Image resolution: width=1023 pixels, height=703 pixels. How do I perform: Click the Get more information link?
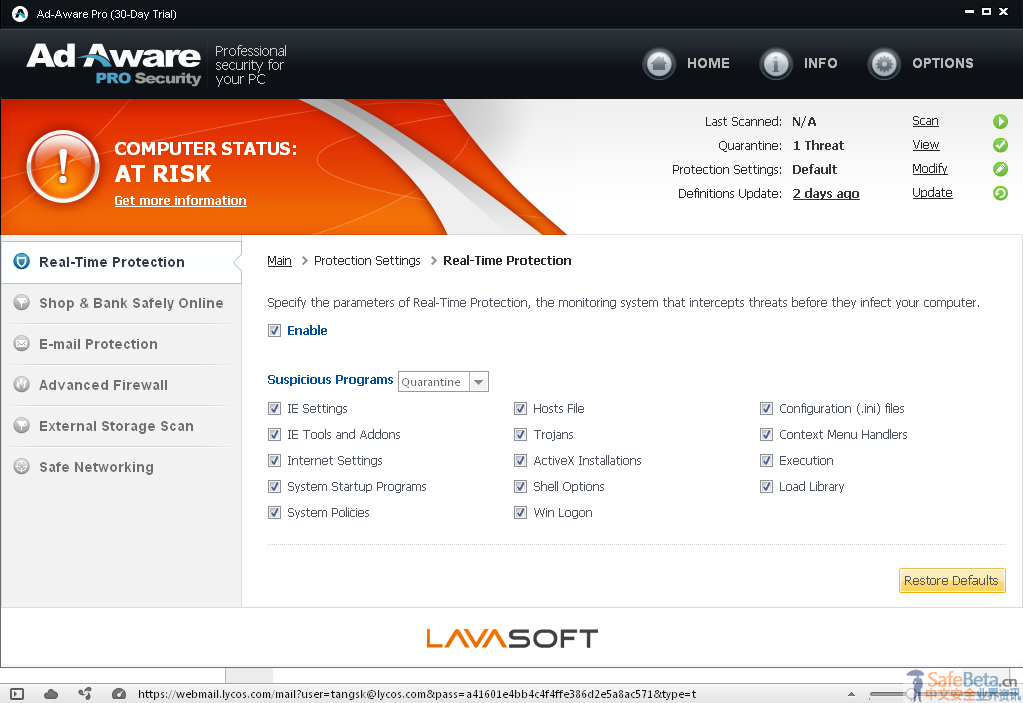pyautogui.click(x=180, y=201)
